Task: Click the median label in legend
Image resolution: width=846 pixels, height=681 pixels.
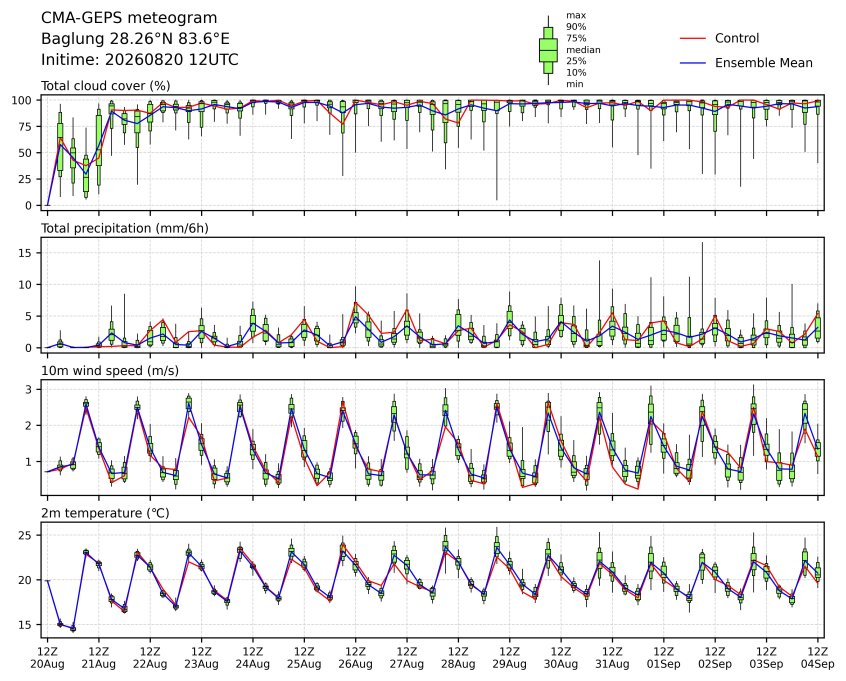Action: [583, 50]
